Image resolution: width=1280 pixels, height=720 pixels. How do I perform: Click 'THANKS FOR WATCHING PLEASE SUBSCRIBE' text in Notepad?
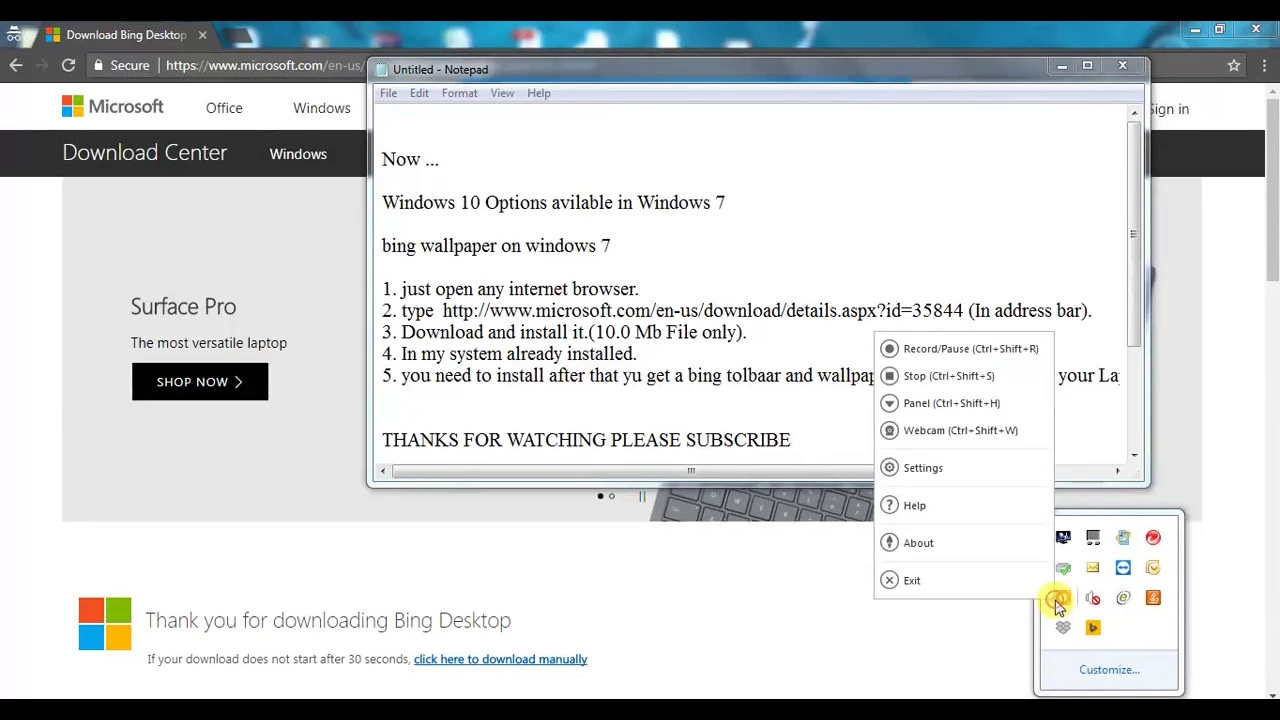[x=586, y=440]
